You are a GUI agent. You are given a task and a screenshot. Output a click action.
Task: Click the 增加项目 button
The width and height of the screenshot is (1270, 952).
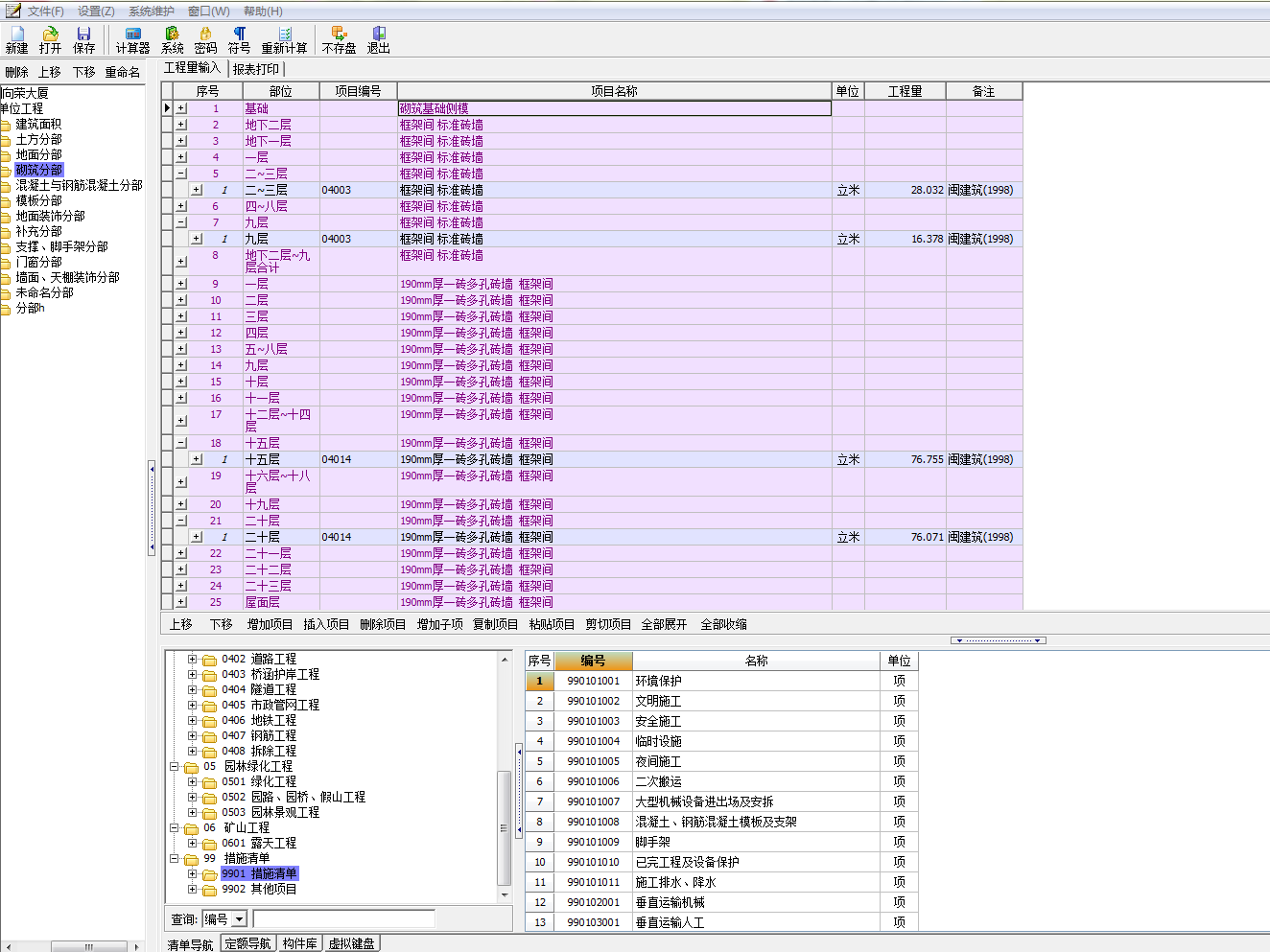coord(270,624)
